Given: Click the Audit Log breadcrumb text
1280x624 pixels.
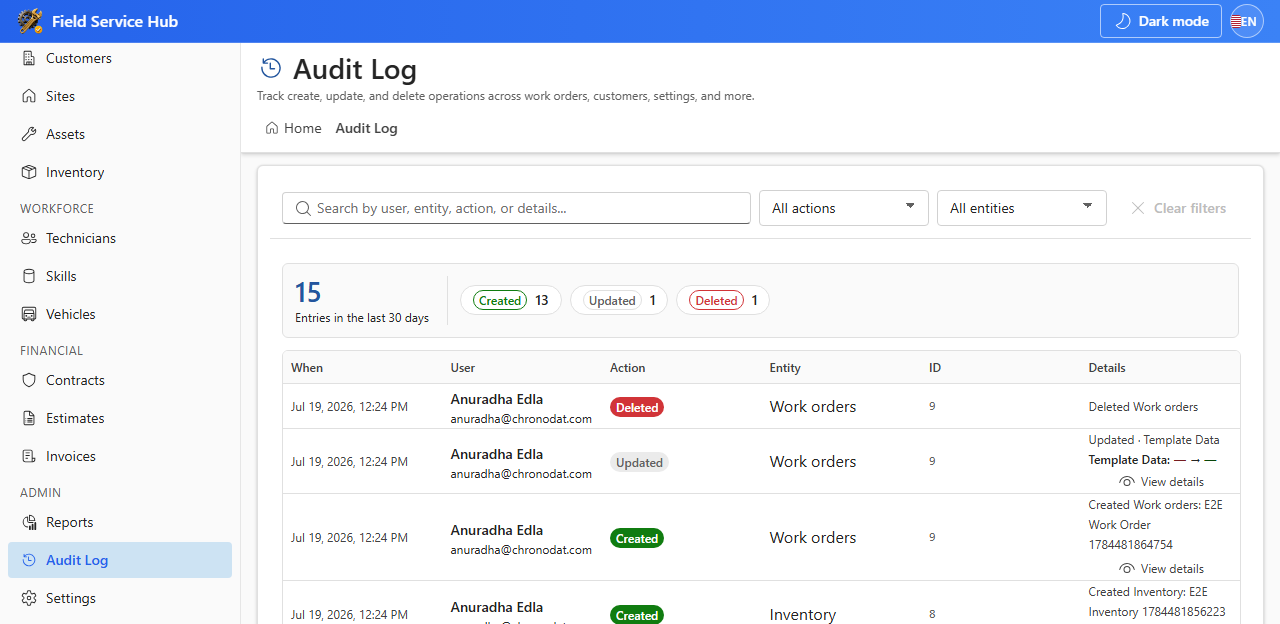Looking at the screenshot, I should (366, 128).
